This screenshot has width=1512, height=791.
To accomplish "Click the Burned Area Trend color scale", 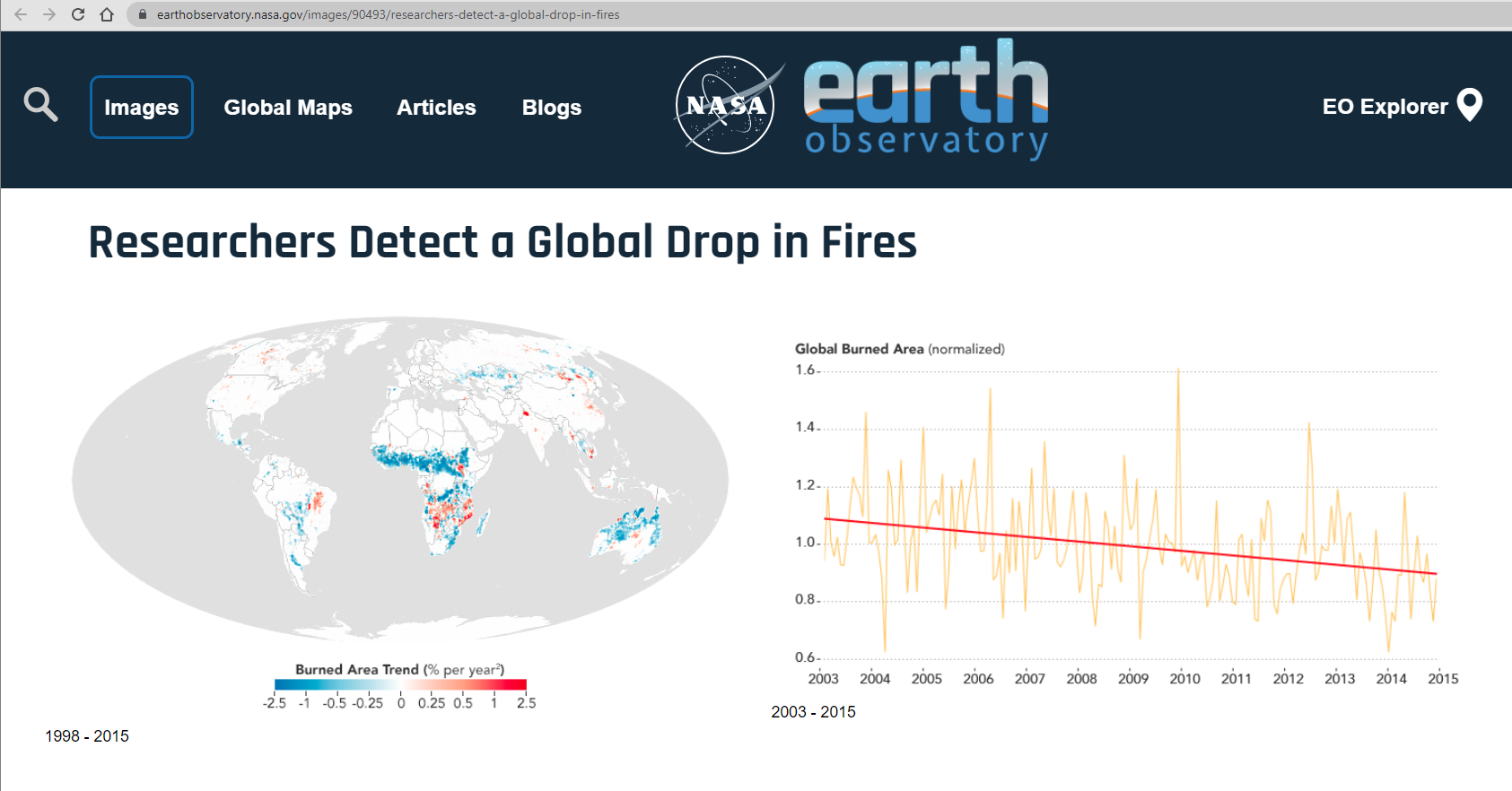I will [x=400, y=685].
